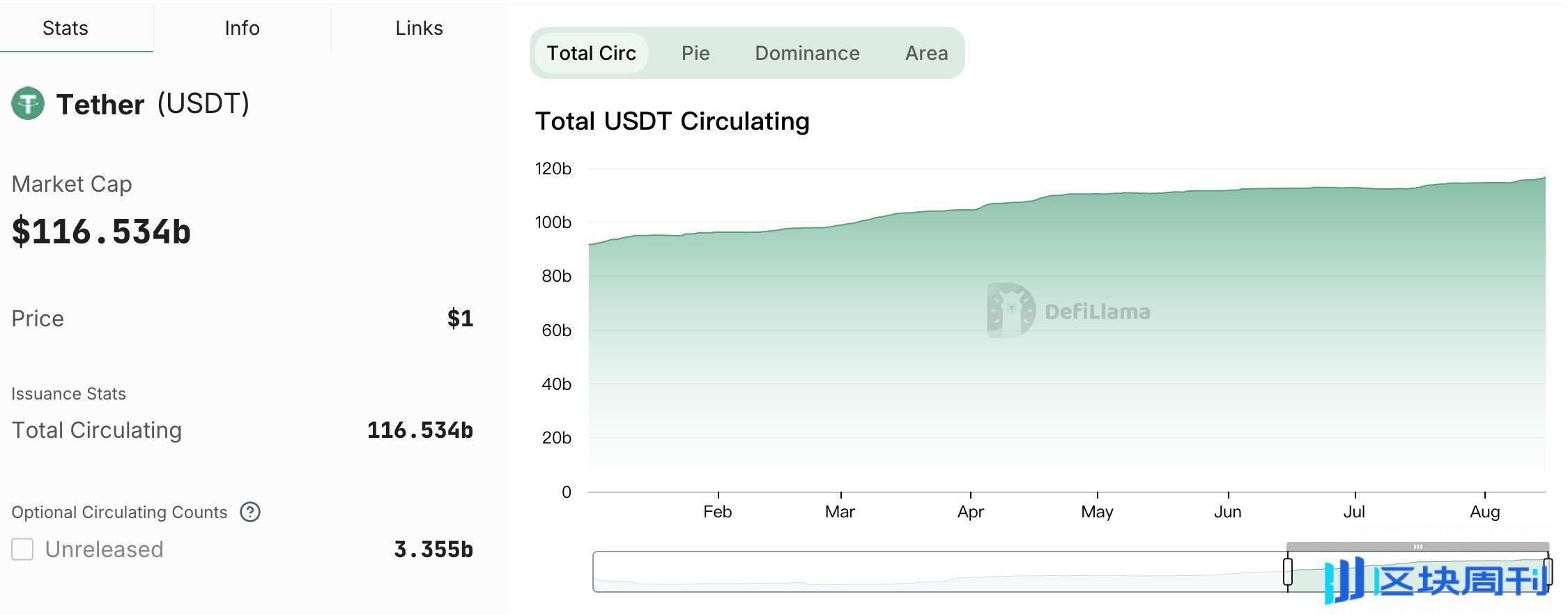This screenshot has height=615, width=1568.
Task: Open the Info tab
Action: [242, 28]
